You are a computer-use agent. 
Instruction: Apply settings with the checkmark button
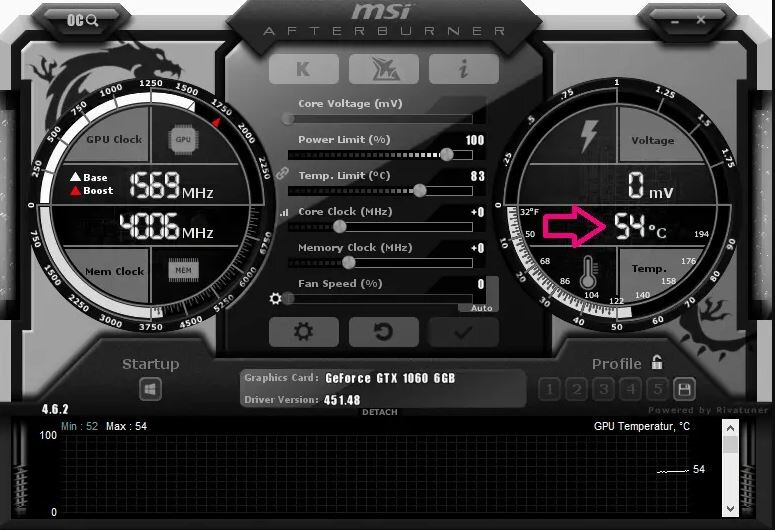464,332
